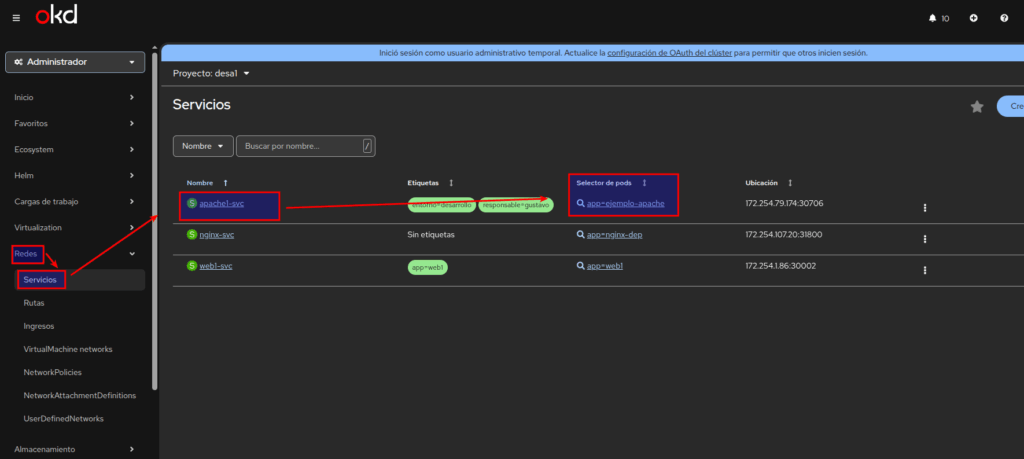Open the Nombre filter type dropdown
This screenshot has height=459, width=1024.
pyautogui.click(x=203, y=146)
